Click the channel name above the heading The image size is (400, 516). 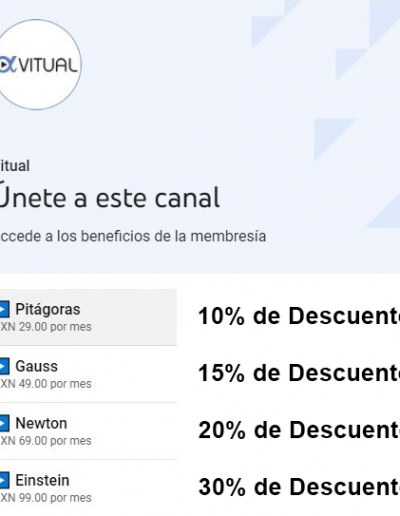click(x=15, y=166)
